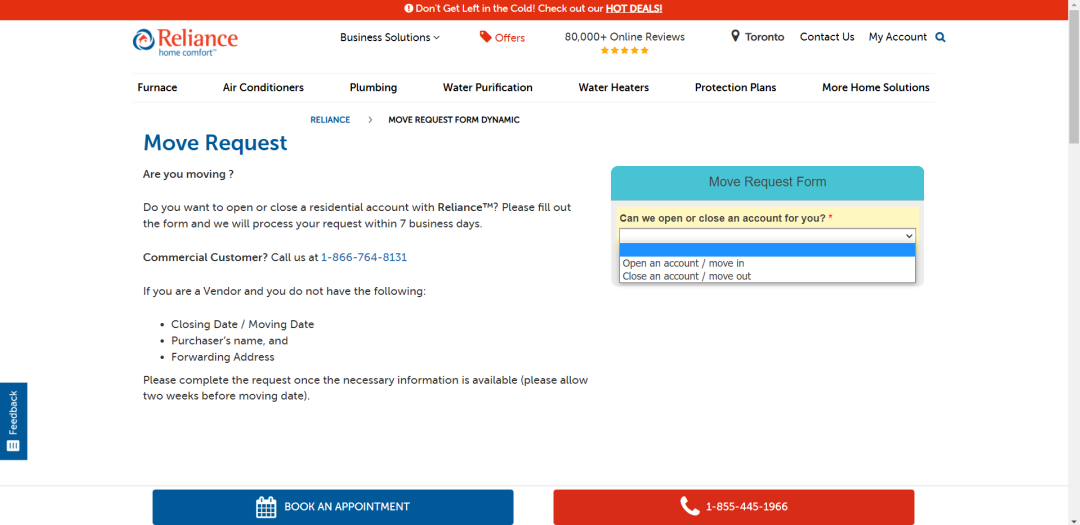Open the Water Purification menu
This screenshot has height=525, width=1080.
[x=488, y=88]
